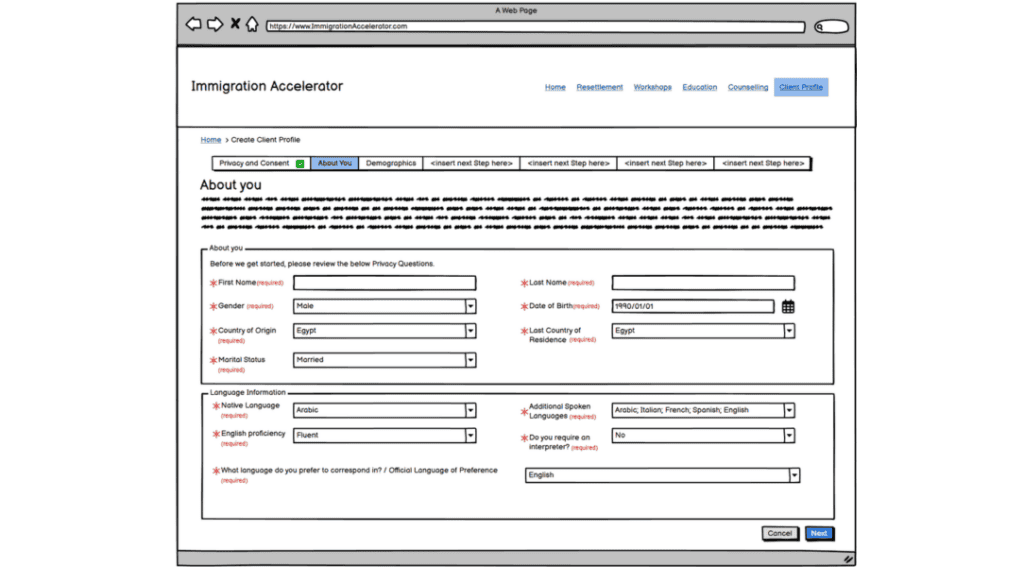
Task: Open the Country of Origin dropdown
Action: point(470,331)
